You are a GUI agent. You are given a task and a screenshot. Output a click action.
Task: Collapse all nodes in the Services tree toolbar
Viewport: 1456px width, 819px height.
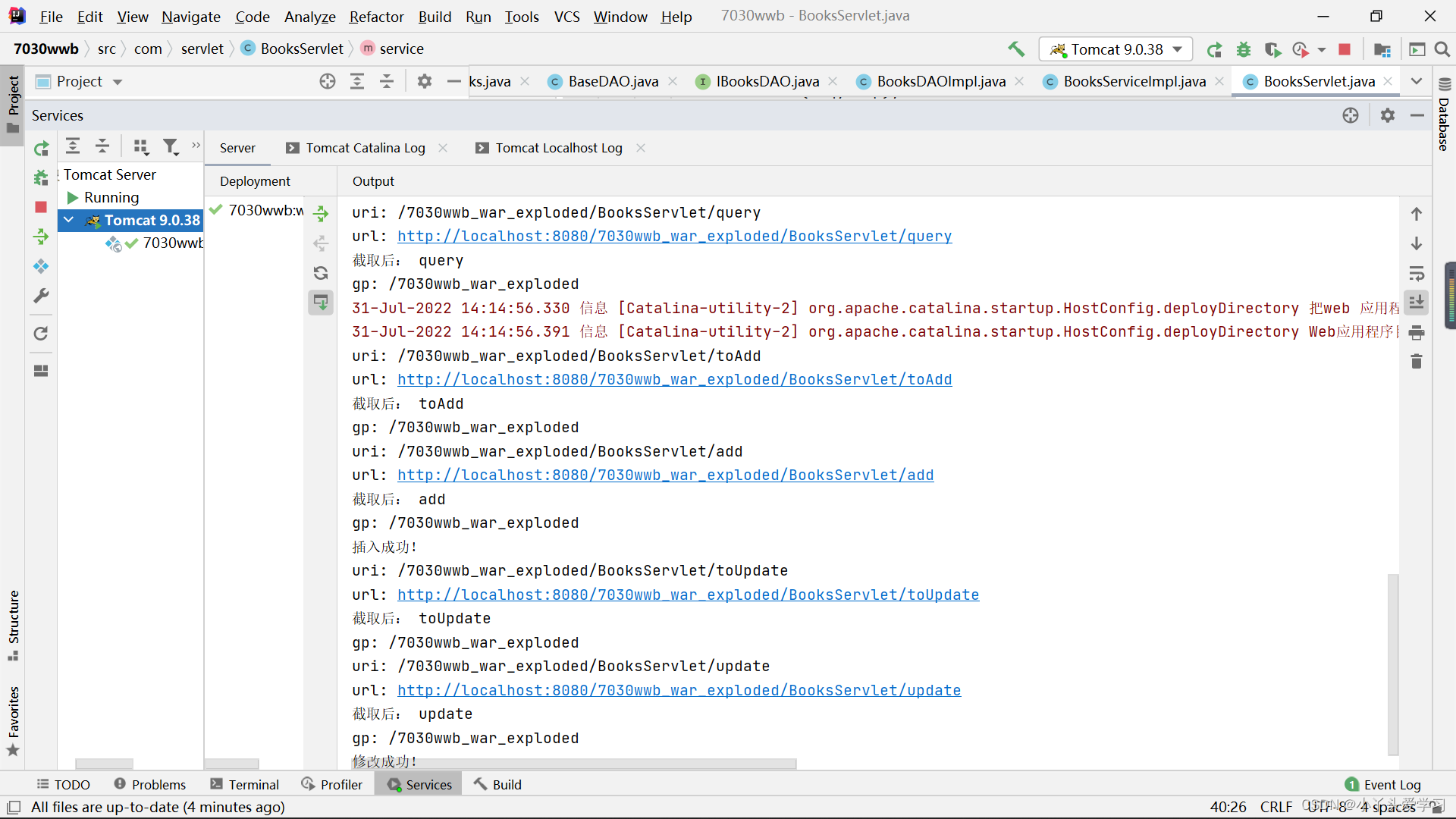click(102, 146)
